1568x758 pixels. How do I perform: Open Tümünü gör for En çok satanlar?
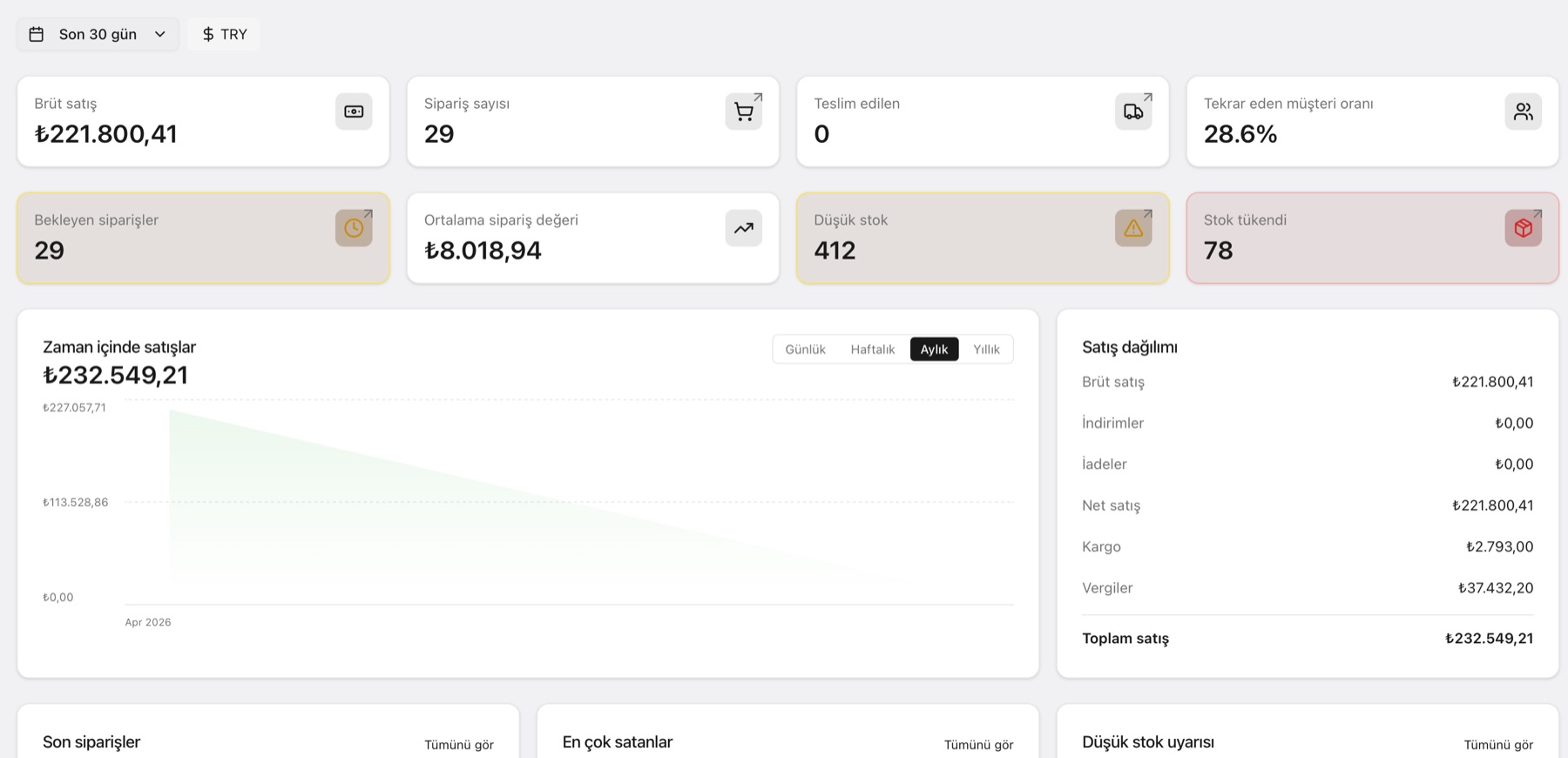tap(978, 745)
